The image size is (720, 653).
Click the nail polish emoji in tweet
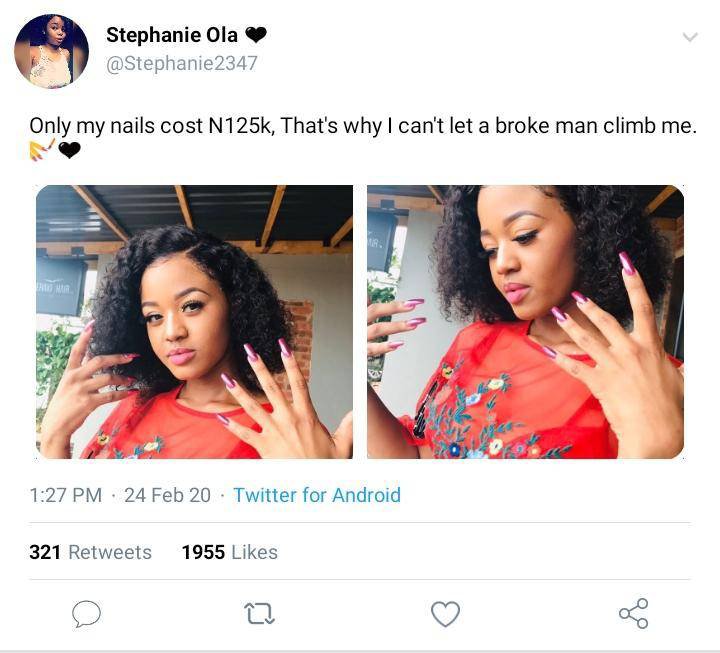(x=42, y=150)
